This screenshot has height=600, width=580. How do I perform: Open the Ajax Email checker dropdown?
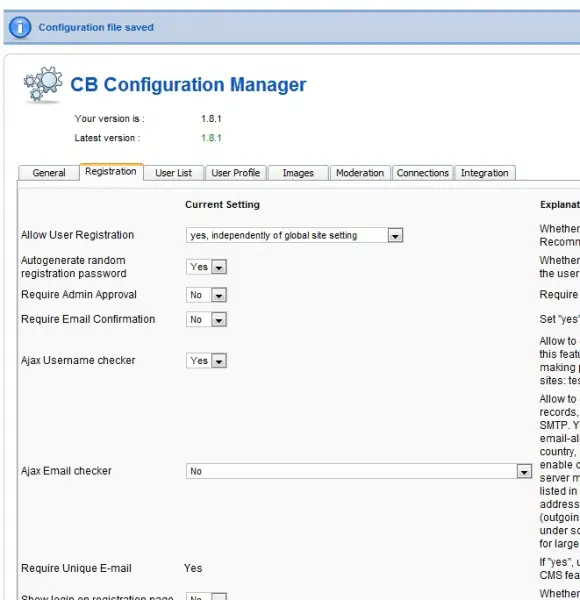pyautogui.click(x=359, y=471)
